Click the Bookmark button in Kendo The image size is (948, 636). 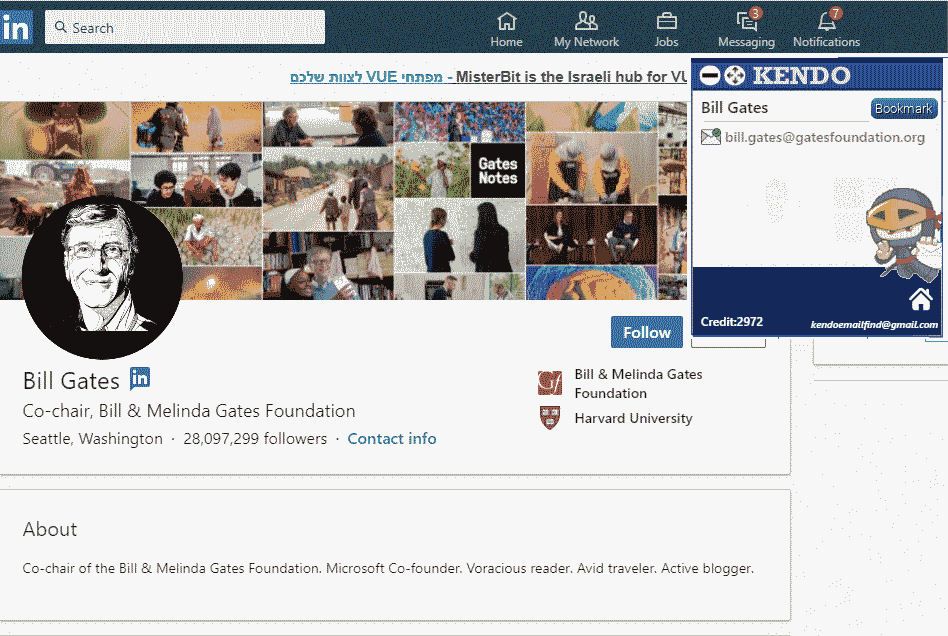(903, 109)
